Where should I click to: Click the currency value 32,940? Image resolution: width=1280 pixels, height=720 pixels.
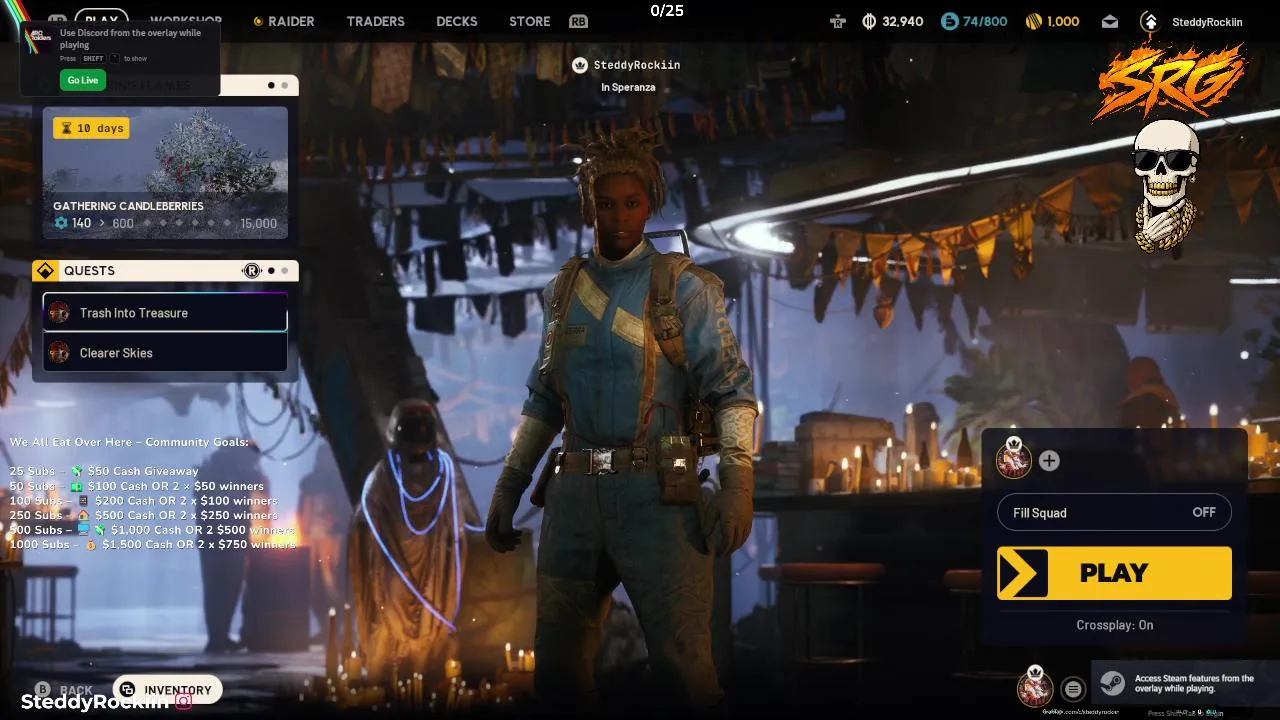[x=903, y=21]
